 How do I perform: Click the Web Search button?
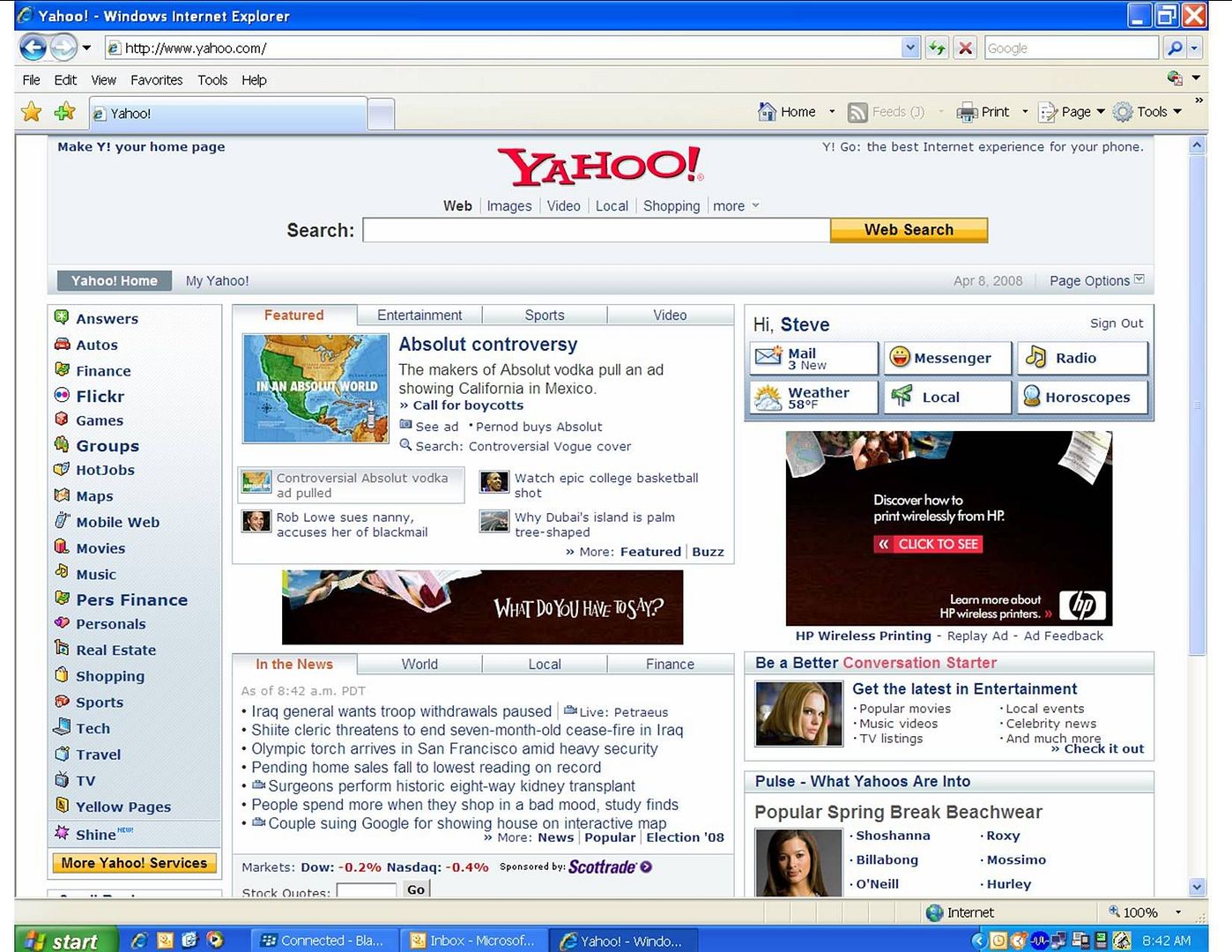(909, 230)
